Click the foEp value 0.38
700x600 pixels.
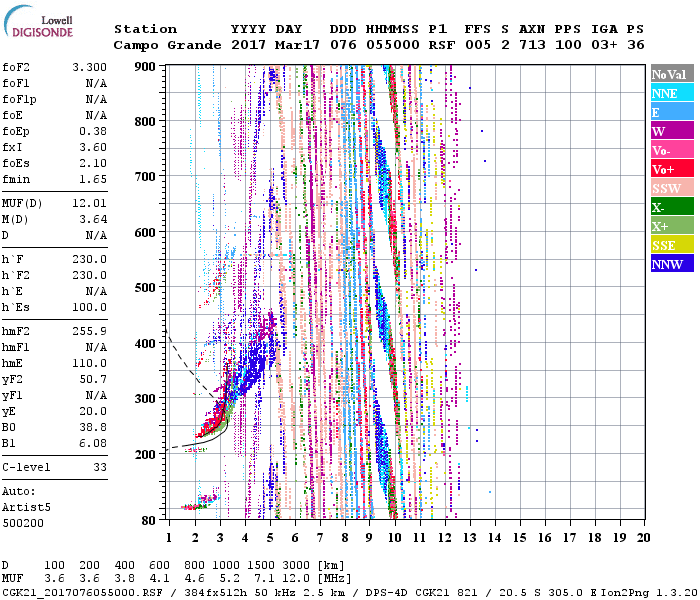click(93, 131)
